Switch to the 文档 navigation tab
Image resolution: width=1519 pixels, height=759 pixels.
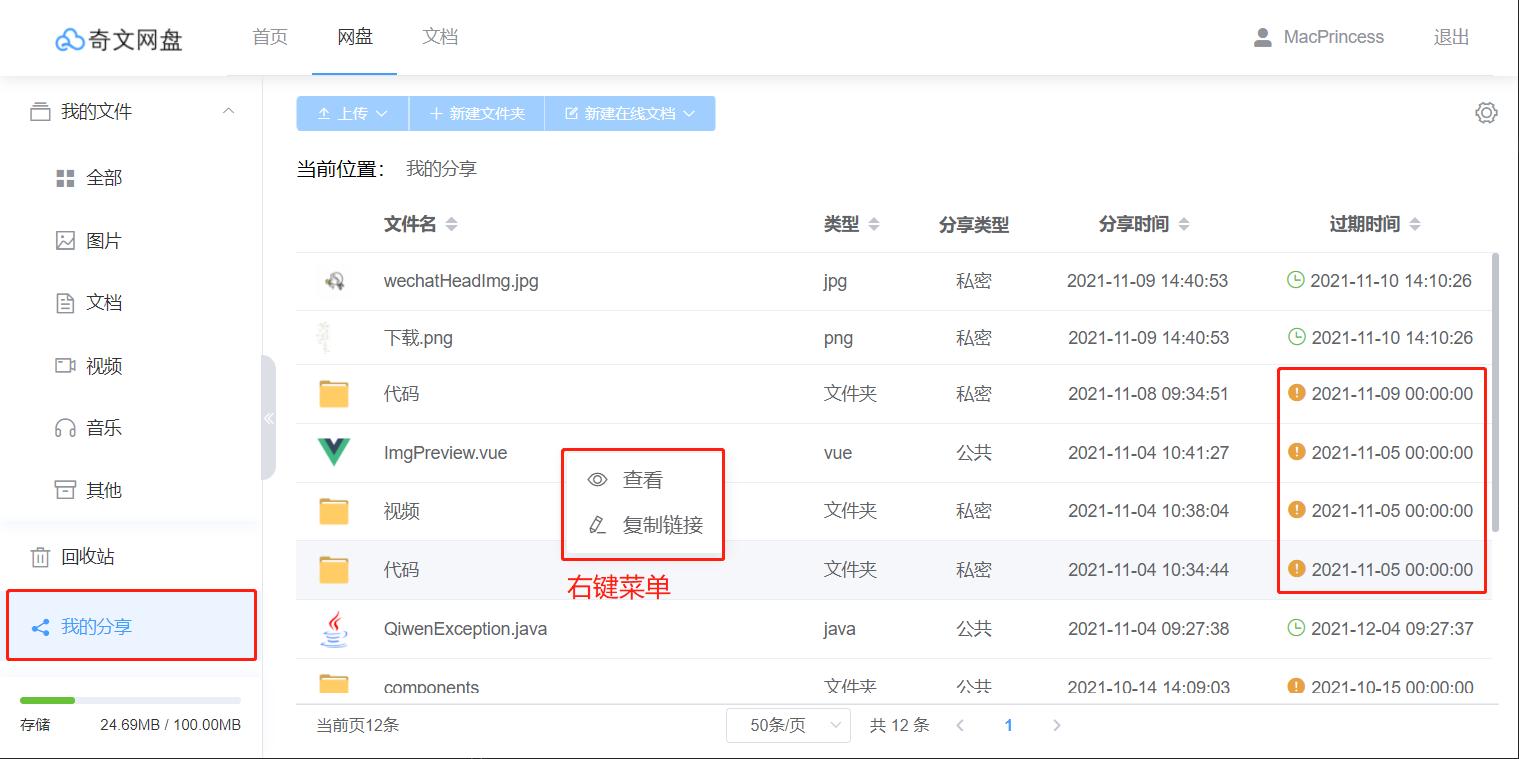click(x=439, y=36)
